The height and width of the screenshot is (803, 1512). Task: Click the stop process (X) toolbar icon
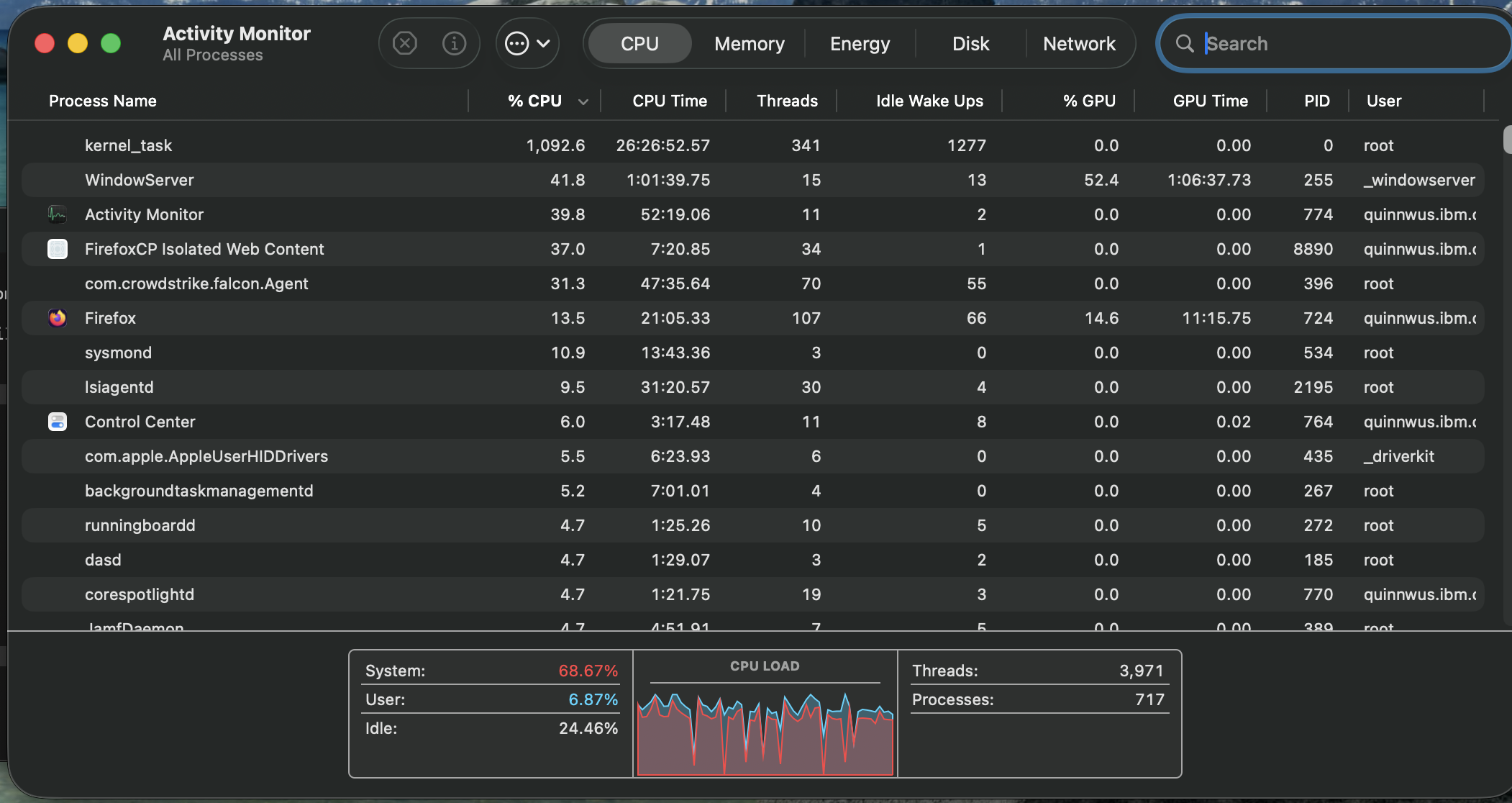click(x=405, y=44)
